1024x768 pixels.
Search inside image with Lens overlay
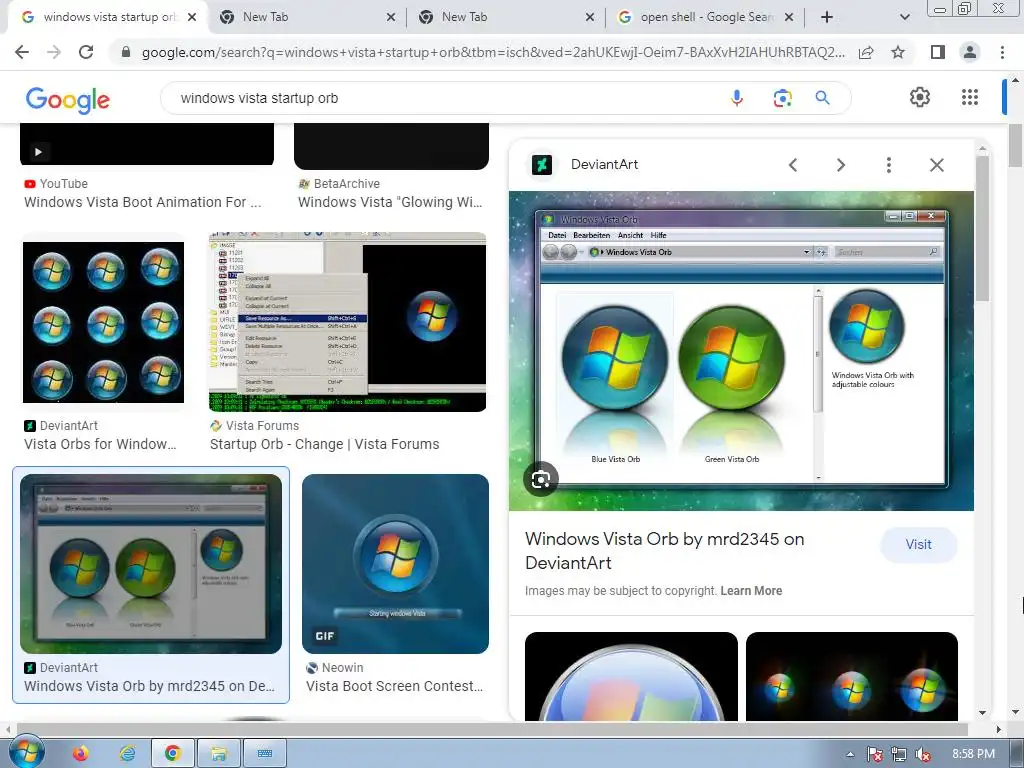coord(541,480)
